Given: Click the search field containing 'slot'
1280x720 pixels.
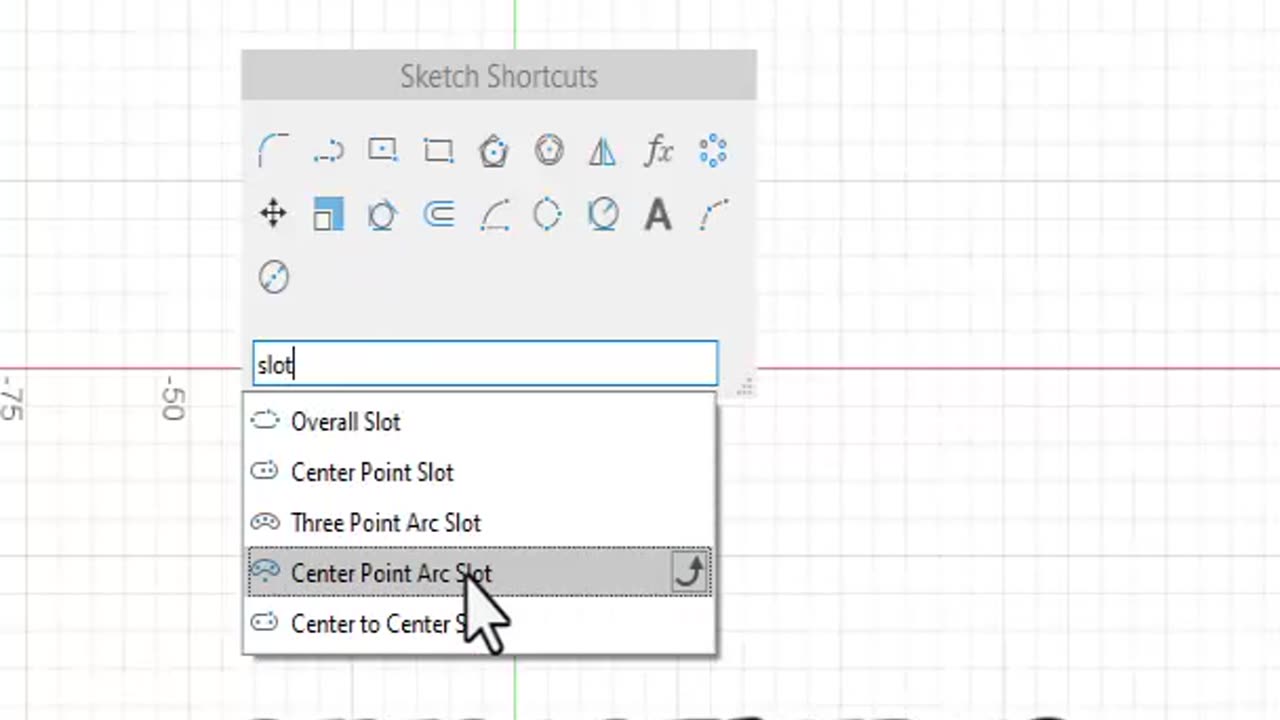Looking at the screenshot, I should [x=485, y=364].
